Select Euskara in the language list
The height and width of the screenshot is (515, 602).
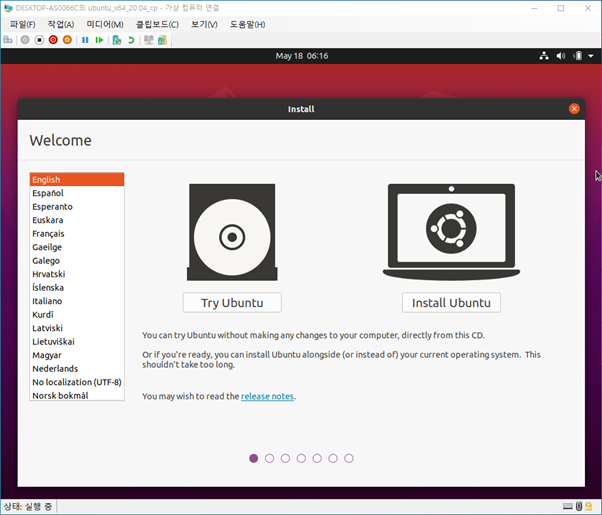click(x=77, y=220)
